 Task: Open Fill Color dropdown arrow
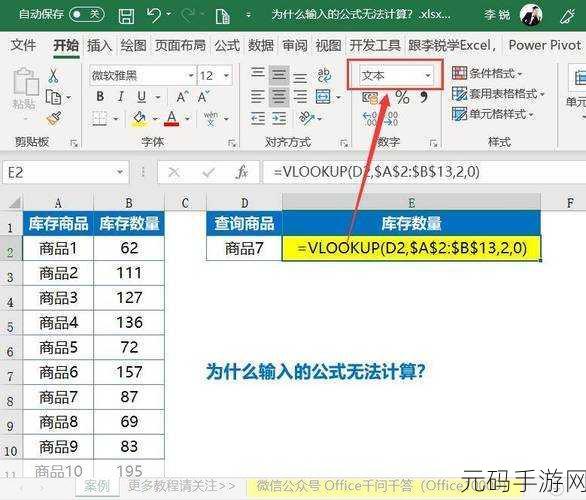click(155, 119)
